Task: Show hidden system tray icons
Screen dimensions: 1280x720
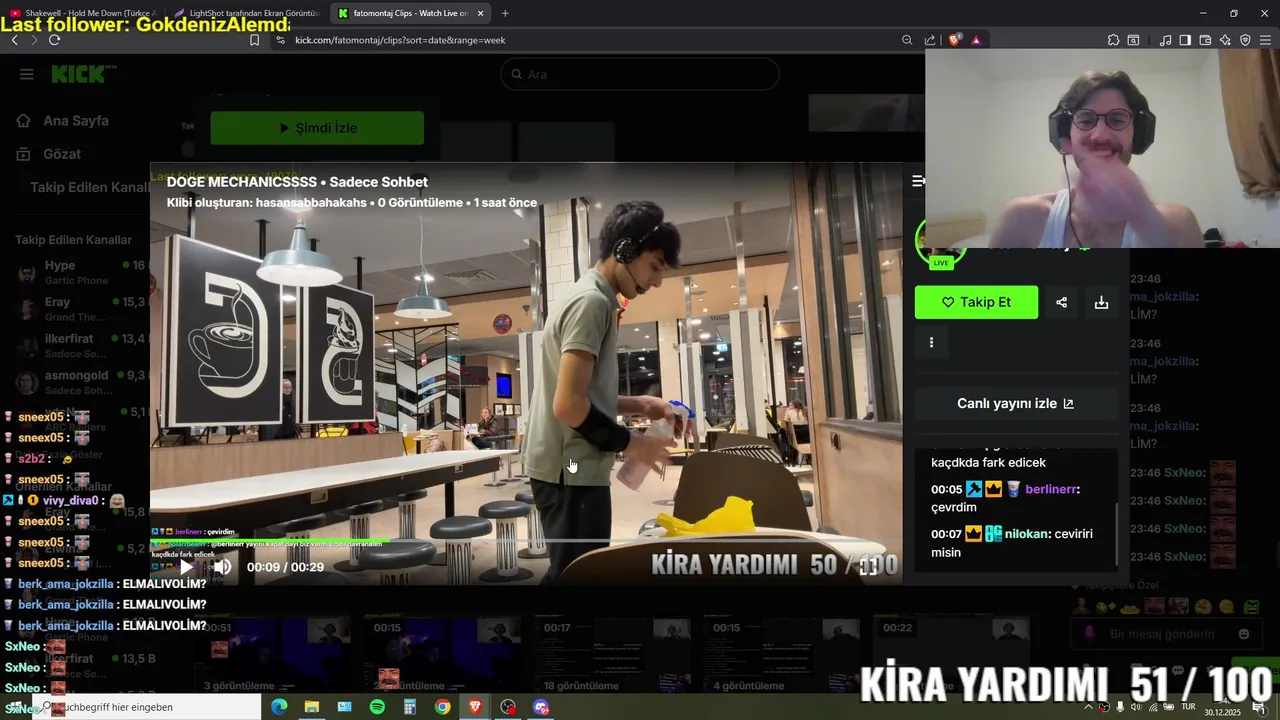Action: coord(1088,707)
